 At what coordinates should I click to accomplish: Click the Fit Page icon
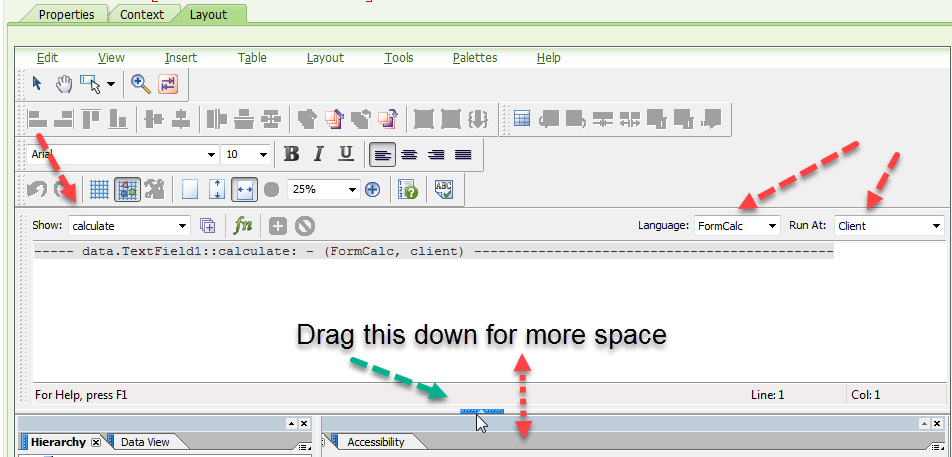pos(217,189)
